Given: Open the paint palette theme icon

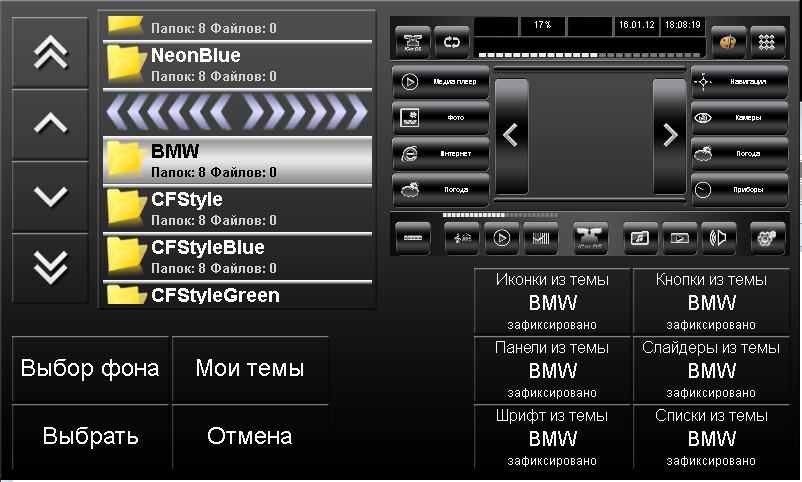Looking at the screenshot, I should pyautogui.click(x=728, y=42).
